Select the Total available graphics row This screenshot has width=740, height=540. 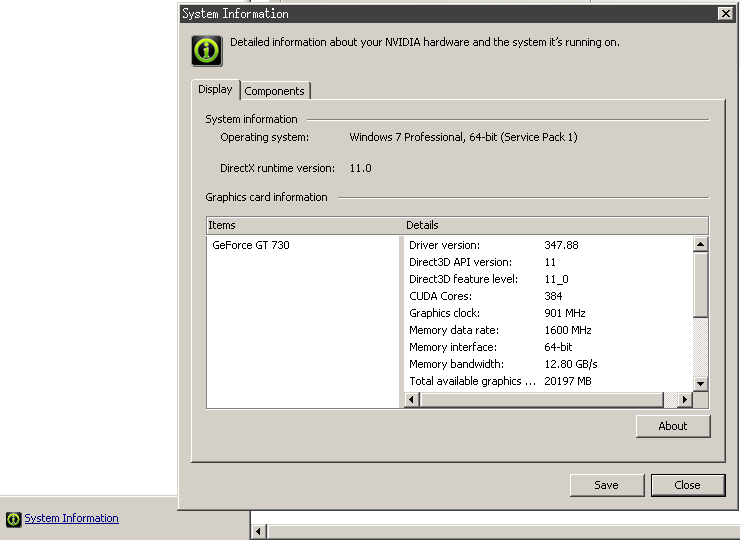[x=548, y=381]
